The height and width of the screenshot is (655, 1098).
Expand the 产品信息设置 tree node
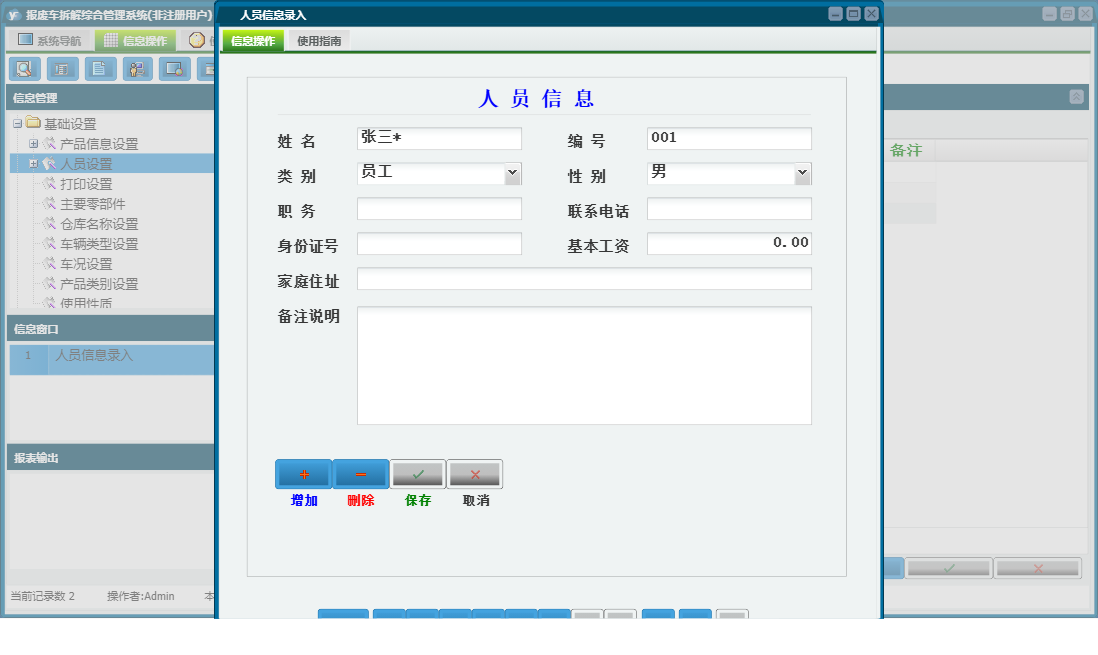point(32,143)
